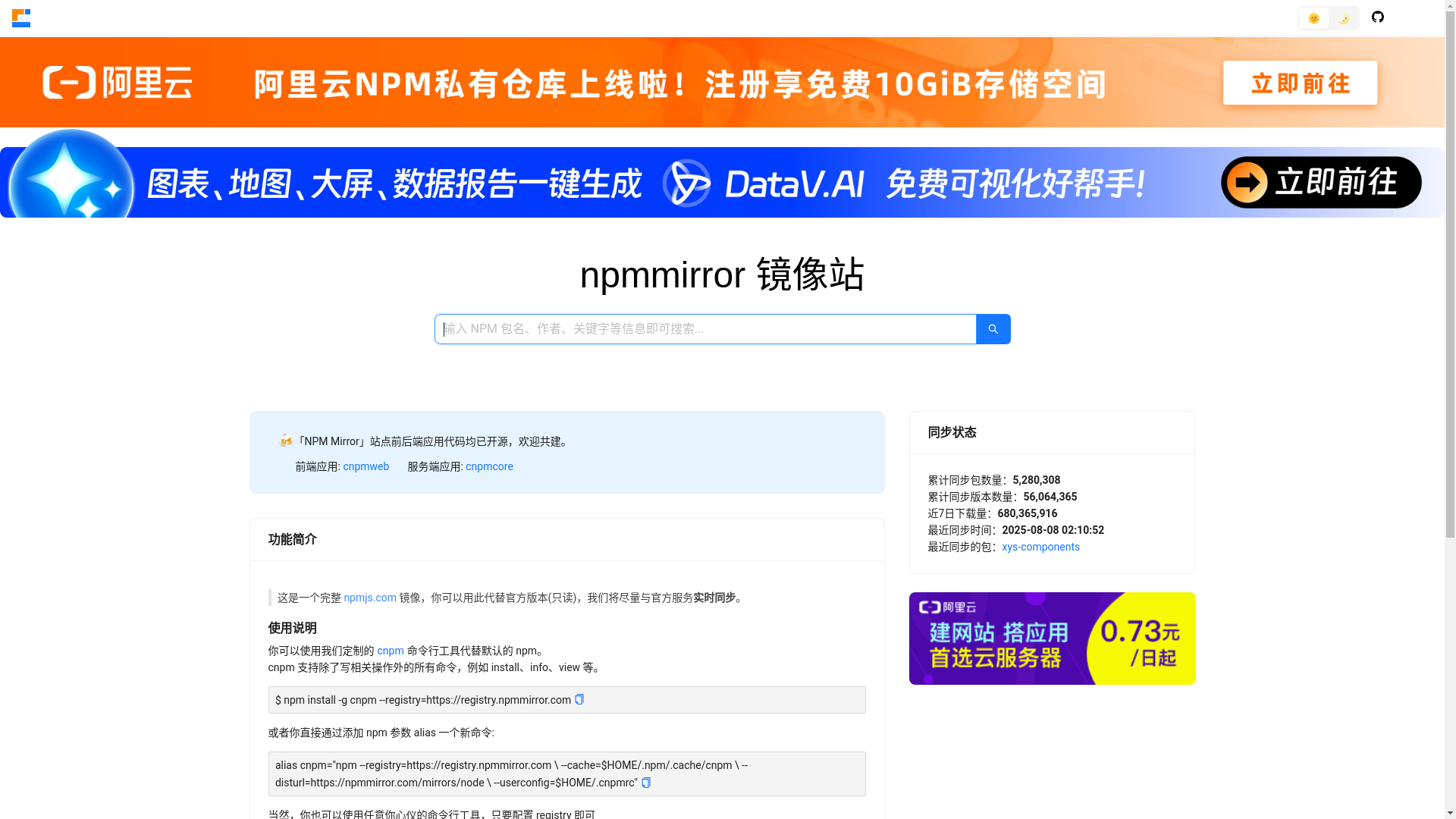The image size is (1456, 819).
Task: Select the 56,064,365 version count
Action: click(x=1050, y=497)
